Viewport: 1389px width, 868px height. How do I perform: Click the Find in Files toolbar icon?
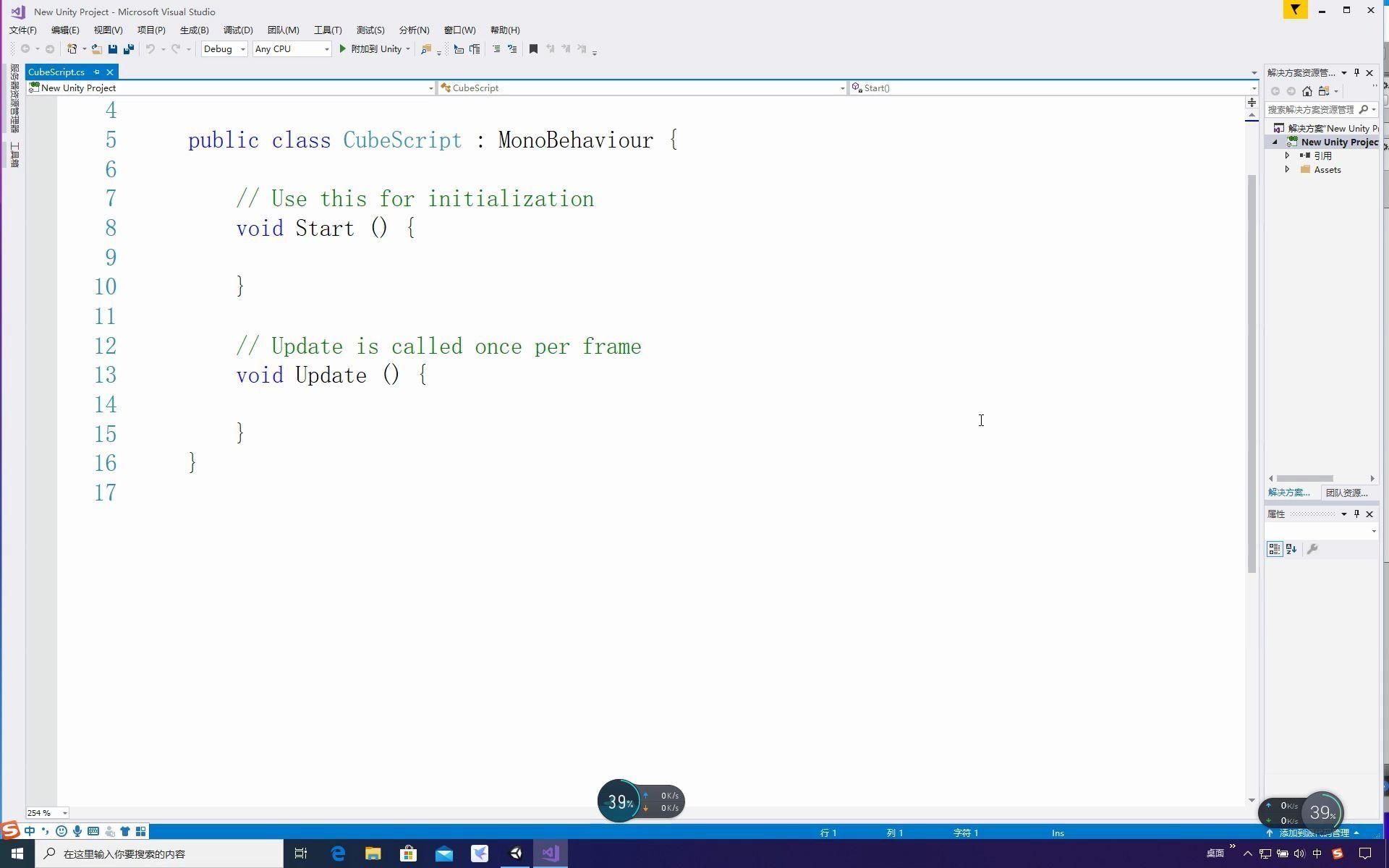(x=426, y=49)
